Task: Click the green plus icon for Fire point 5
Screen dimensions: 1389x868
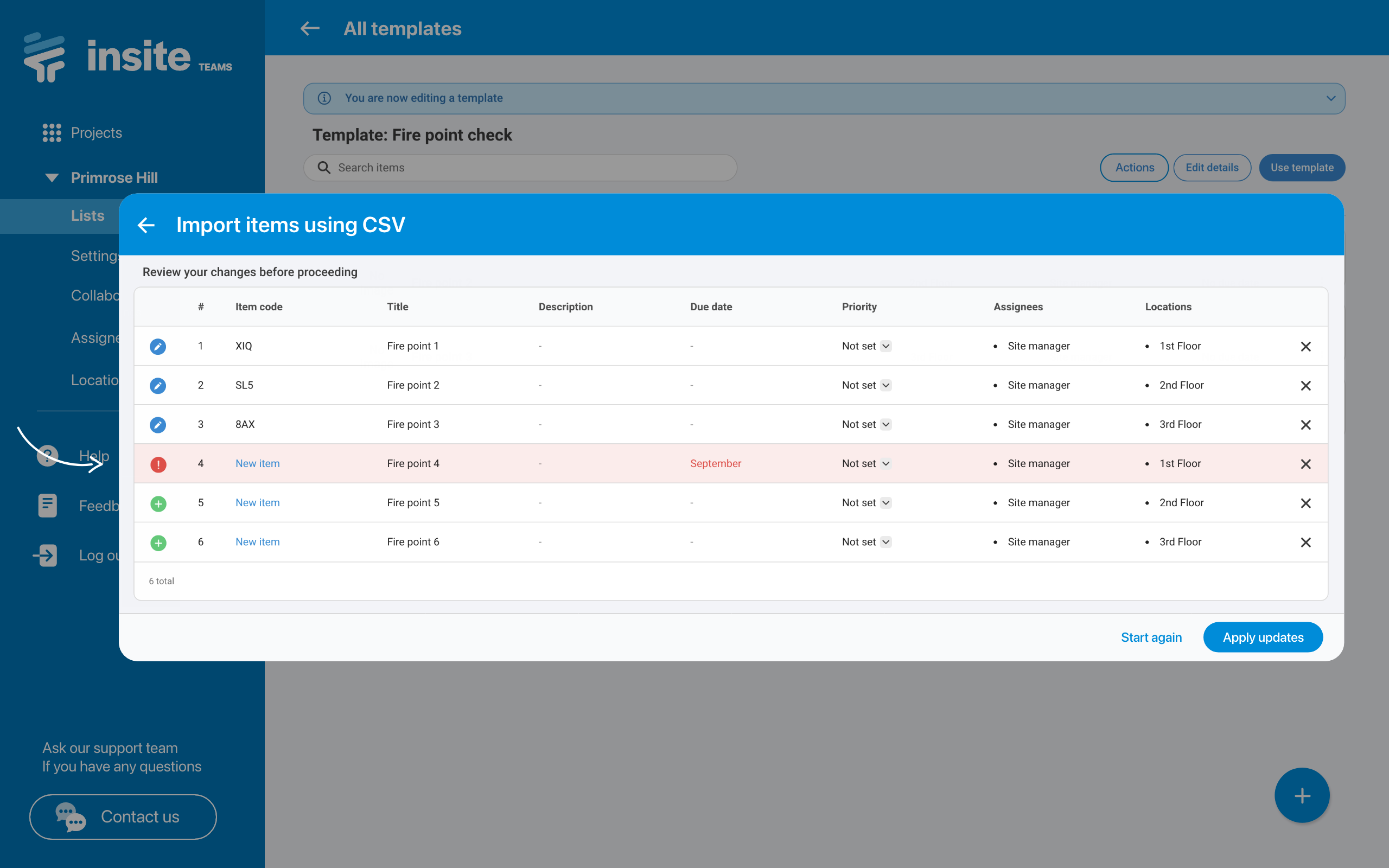Action: tap(158, 503)
